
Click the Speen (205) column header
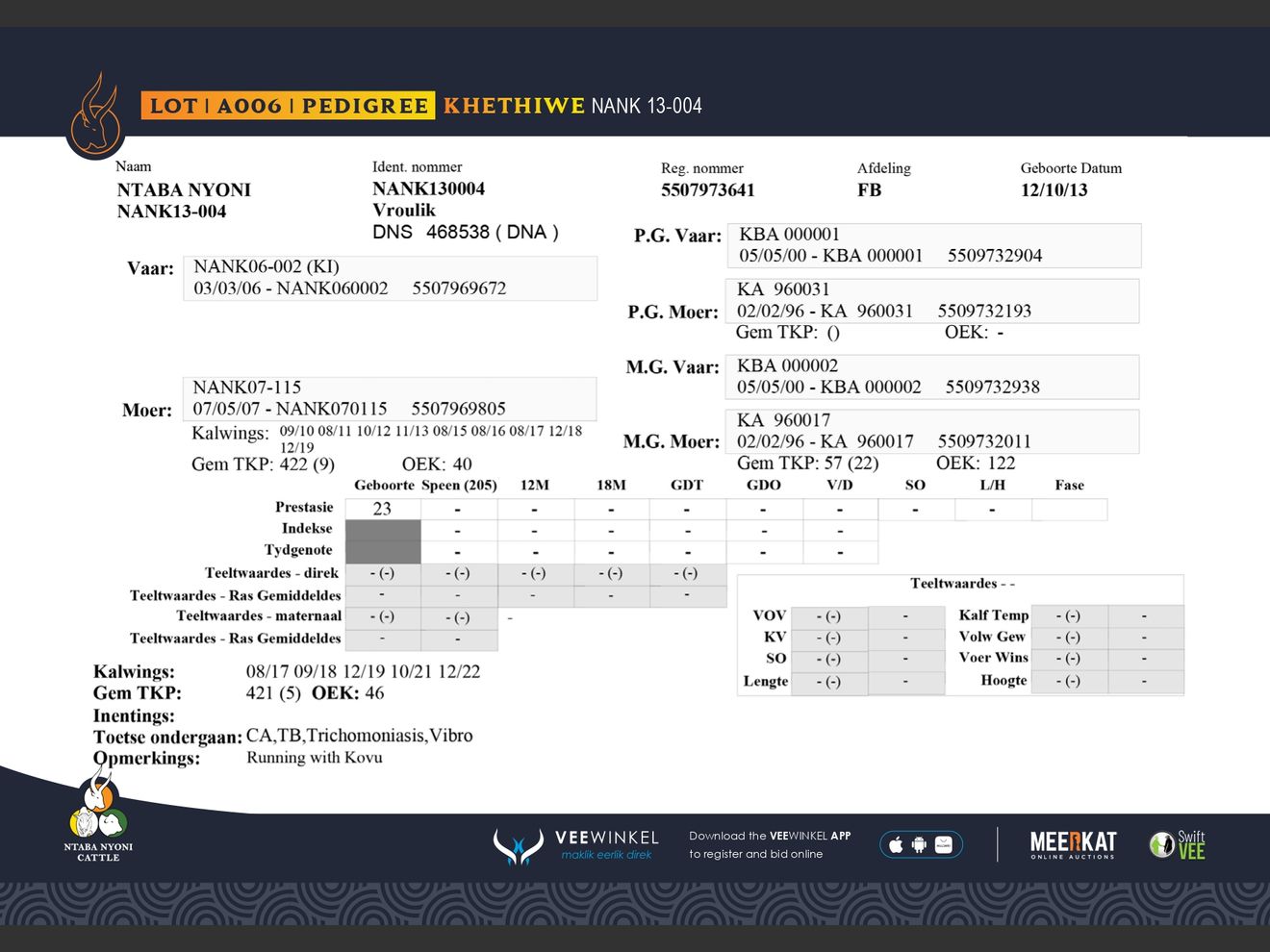tap(459, 486)
